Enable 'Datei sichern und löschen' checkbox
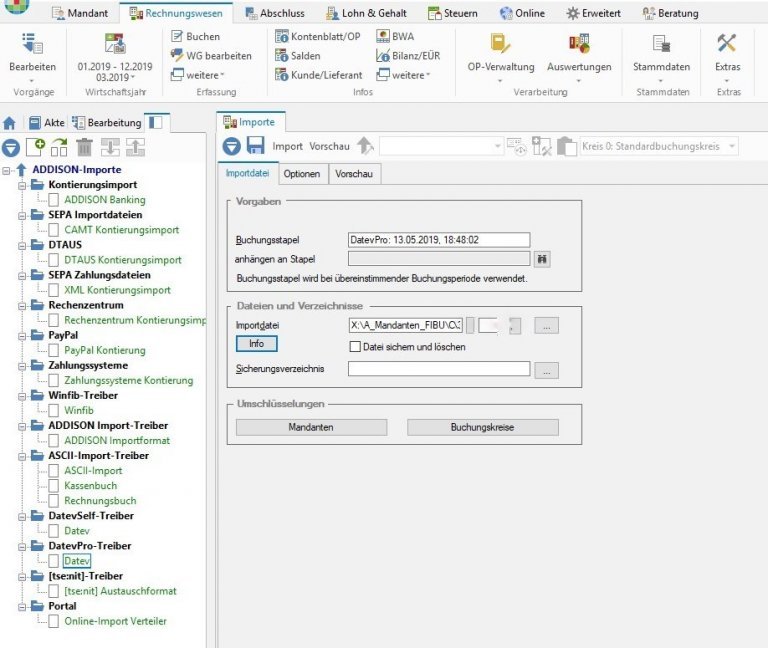The width and height of the screenshot is (768, 648). (x=355, y=347)
